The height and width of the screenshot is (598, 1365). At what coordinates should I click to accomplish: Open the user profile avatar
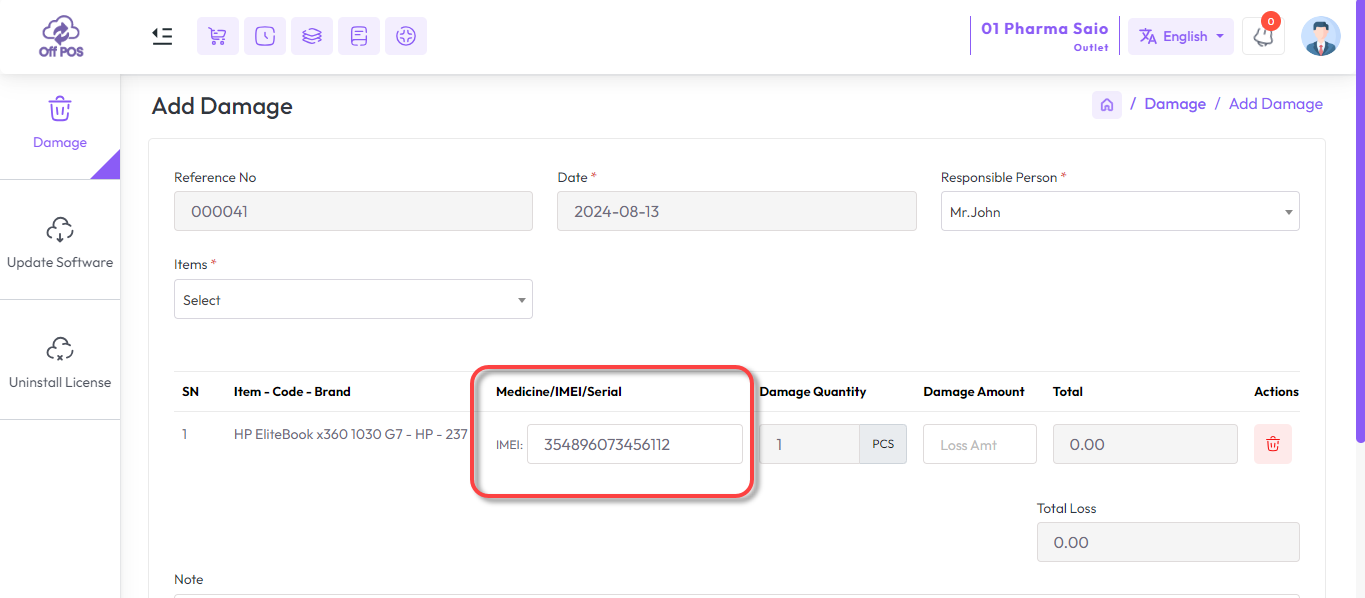click(1321, 36)
